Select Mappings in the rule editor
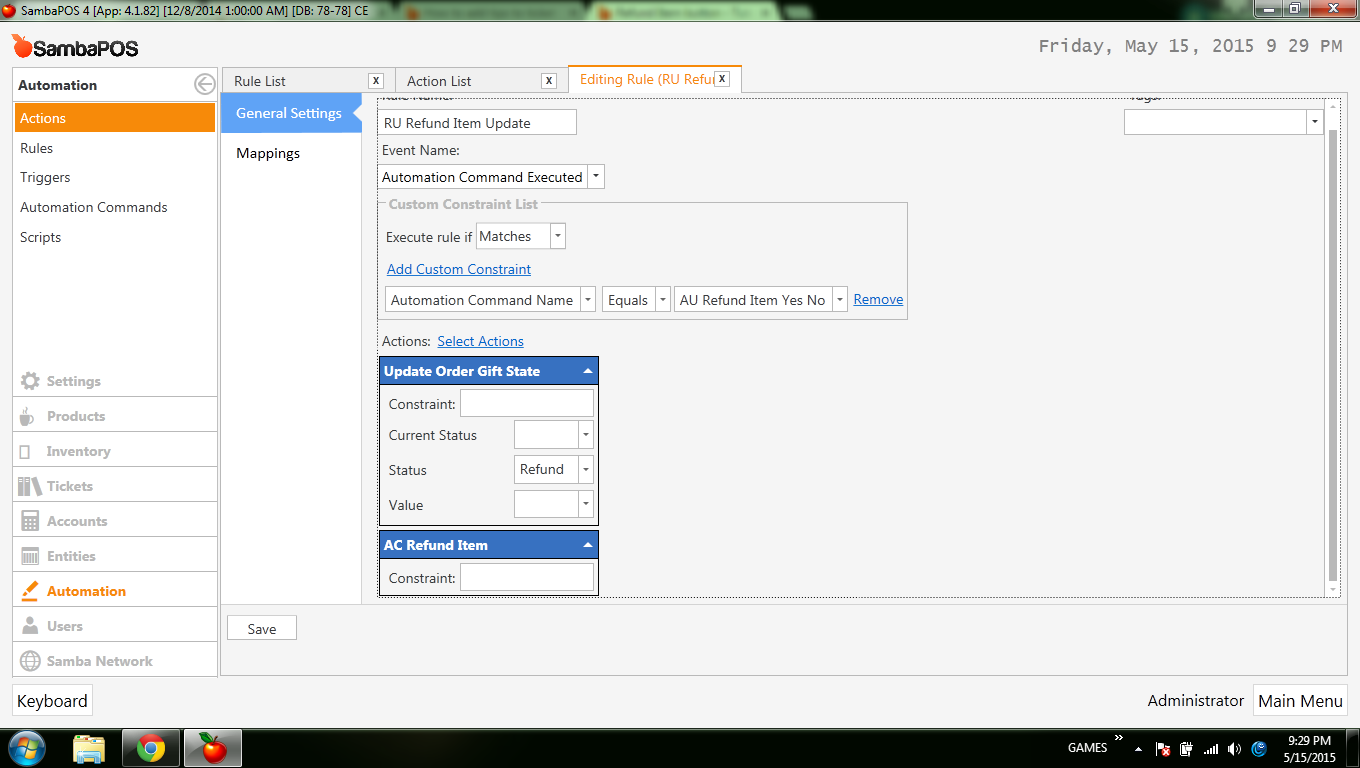Image resolution: width=1360 pixels, height=768 pixels. point(268,153)
